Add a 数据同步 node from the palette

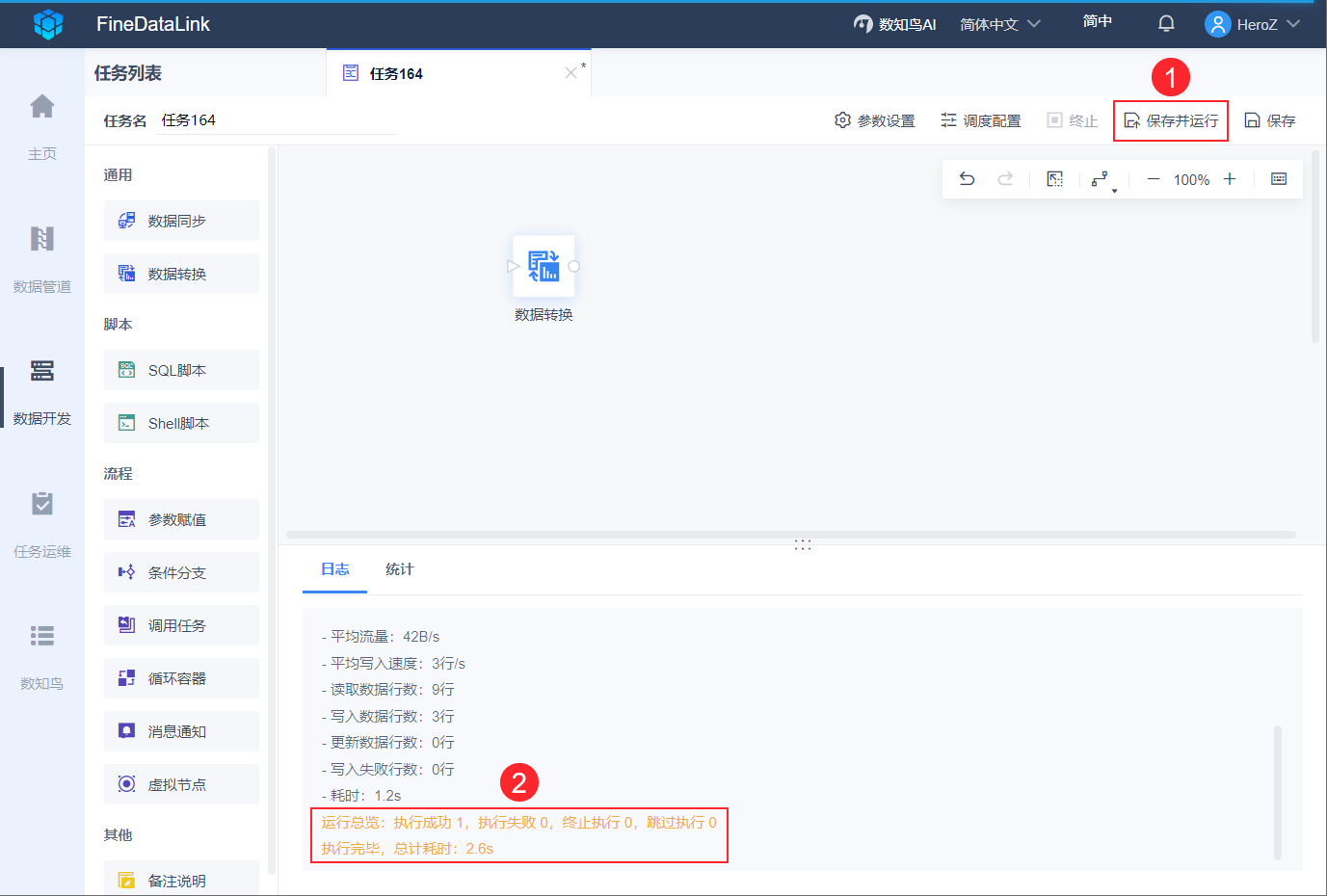(x=181, y=221)
